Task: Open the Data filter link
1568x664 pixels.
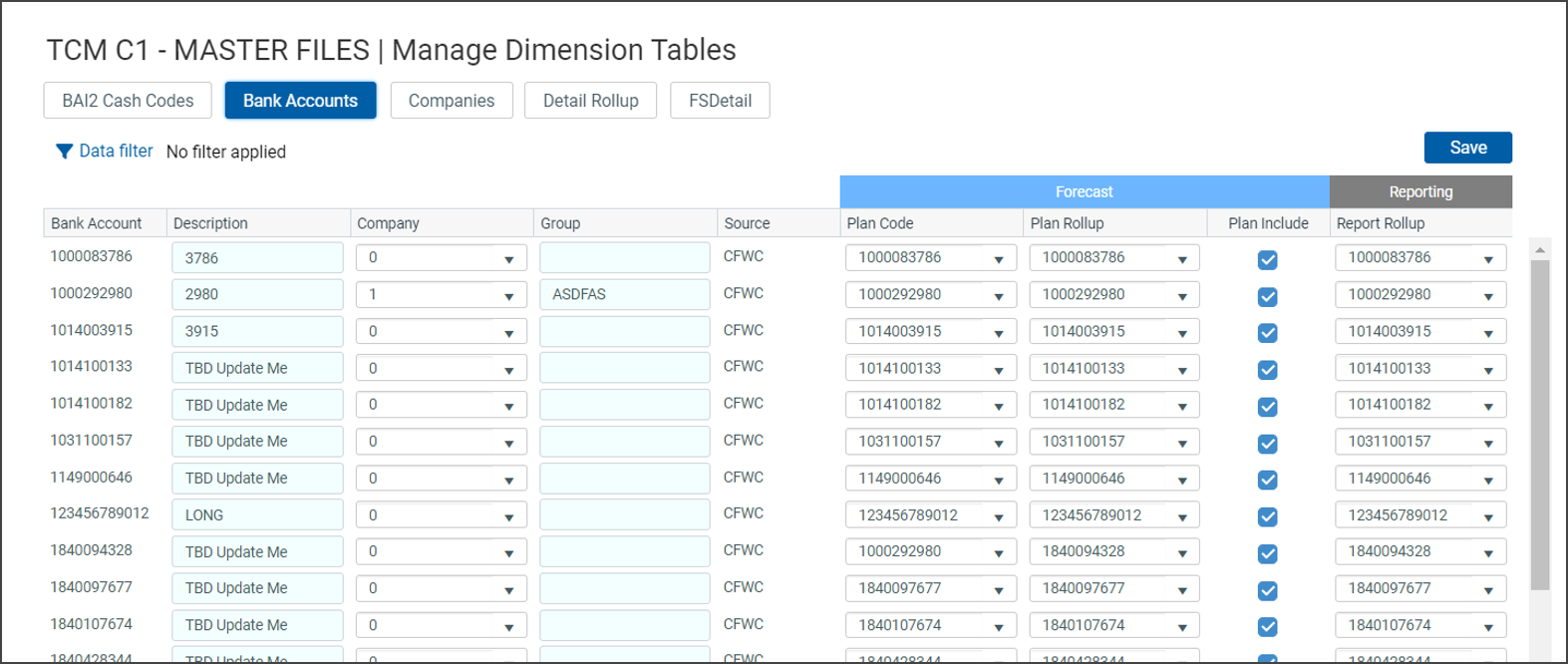Action: click(x=116, y=151)
